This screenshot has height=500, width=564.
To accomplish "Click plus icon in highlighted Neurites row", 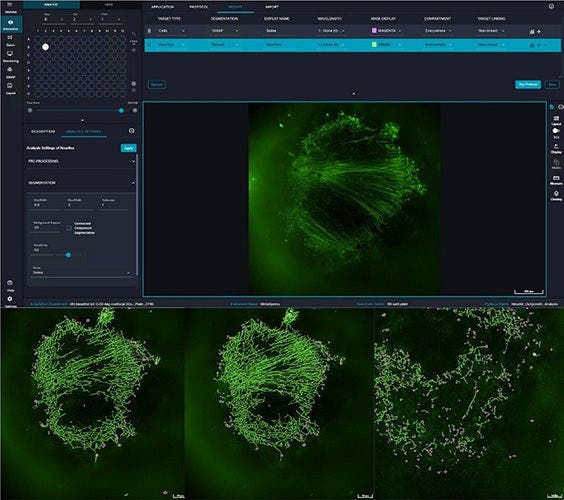I will coord(539,45).
